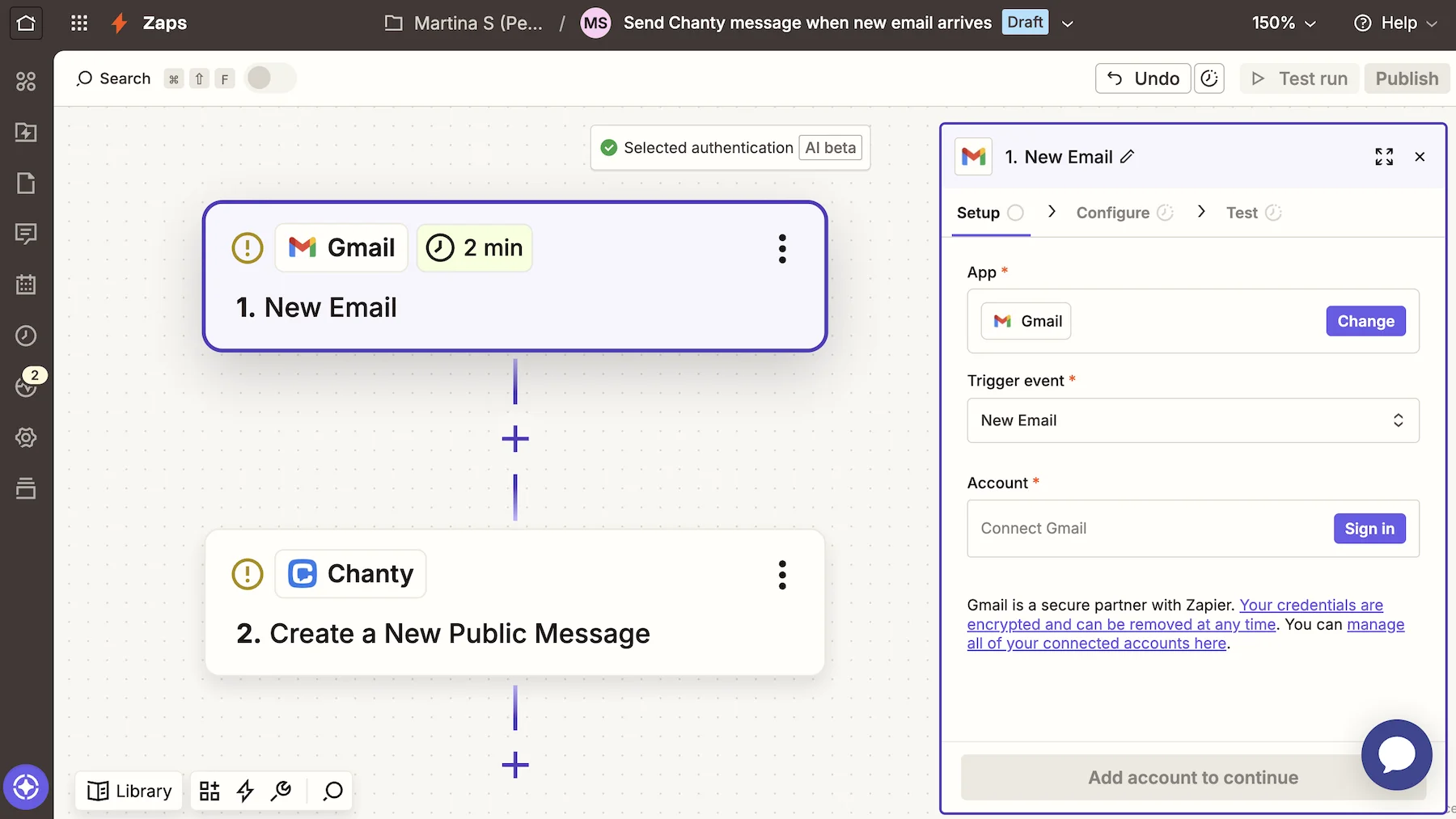Rename step using the pencil icon
Image resolution: width=1456 pixels, height=819 pixels.
[1128, 156]
